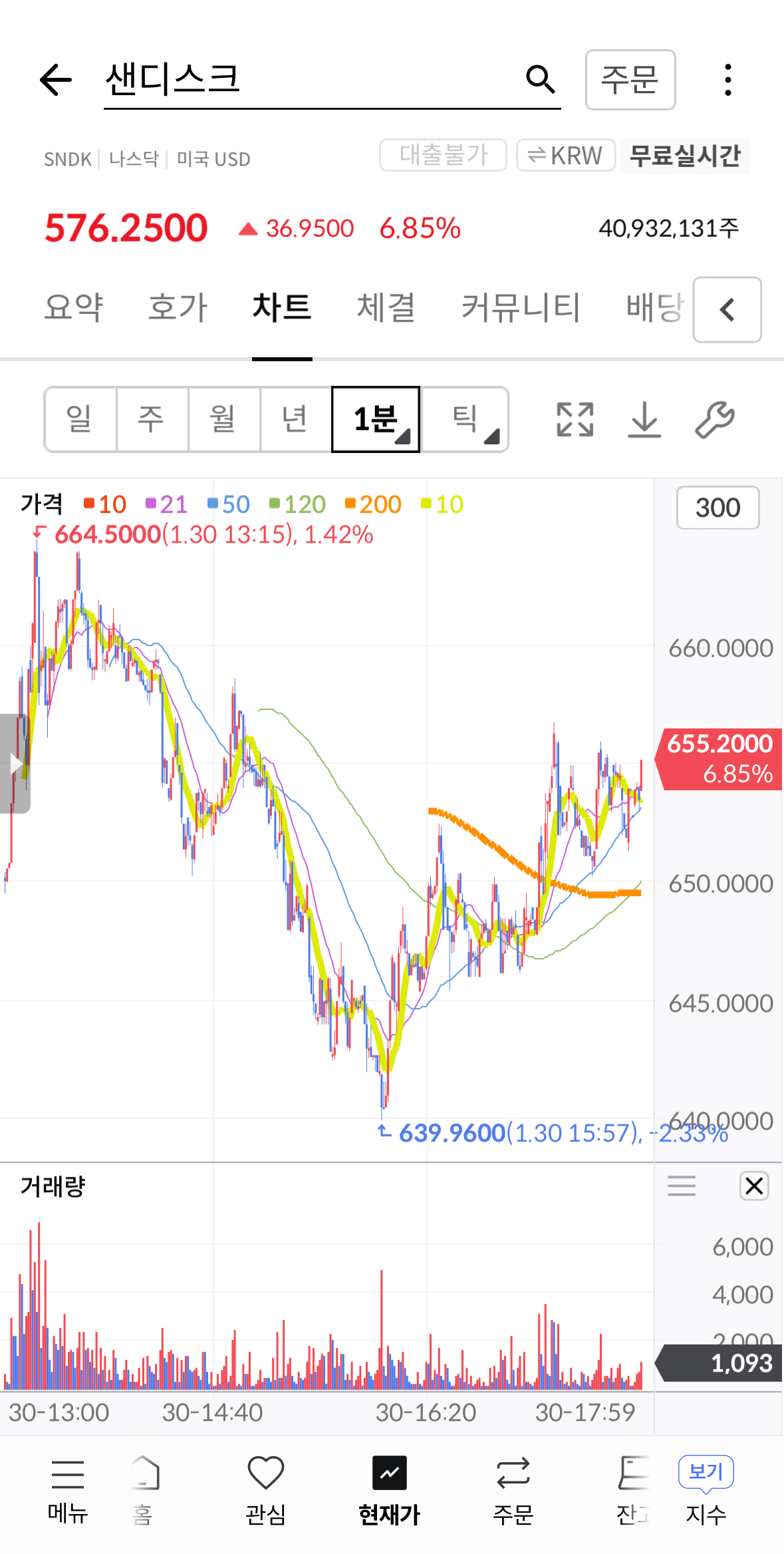The height and width of the screenshot is (1554, 784).
Task: Open volume panel list options icon
Action: [682, 1185]
